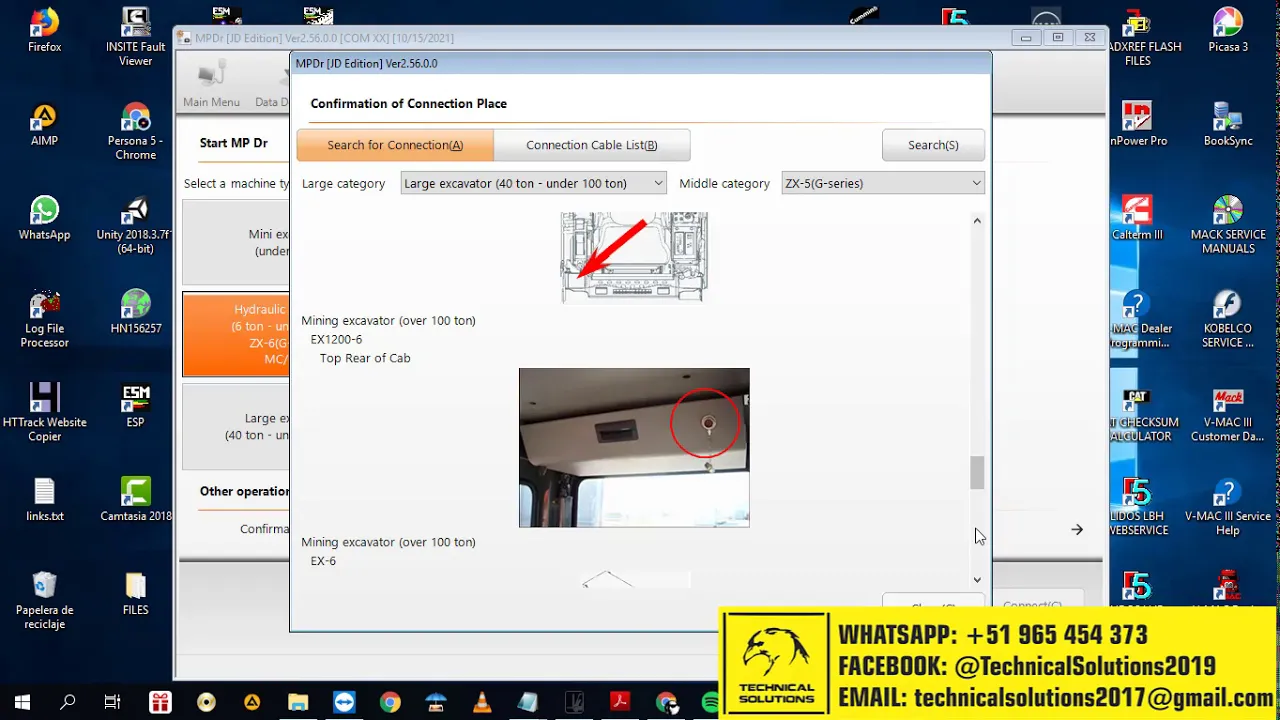Select the Mini excavator machine type button
This screenshot has width=1280, height=720.
pyautogui.click(x=236, y=242)
